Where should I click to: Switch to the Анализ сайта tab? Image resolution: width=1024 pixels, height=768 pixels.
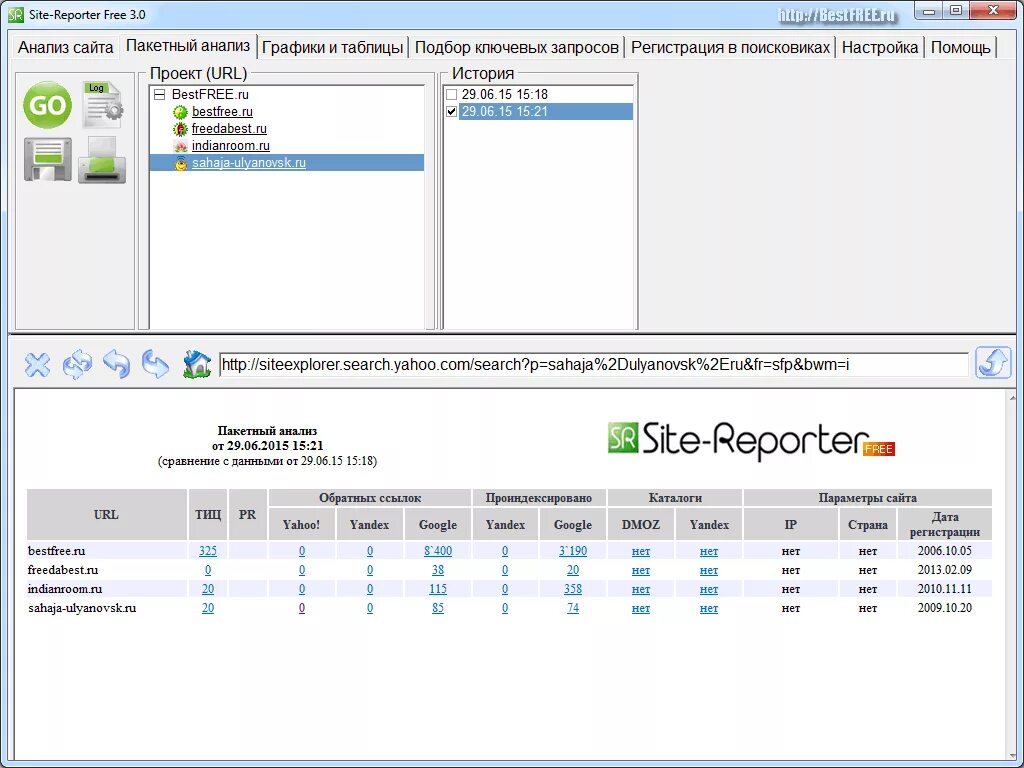(x=65, y=47)
